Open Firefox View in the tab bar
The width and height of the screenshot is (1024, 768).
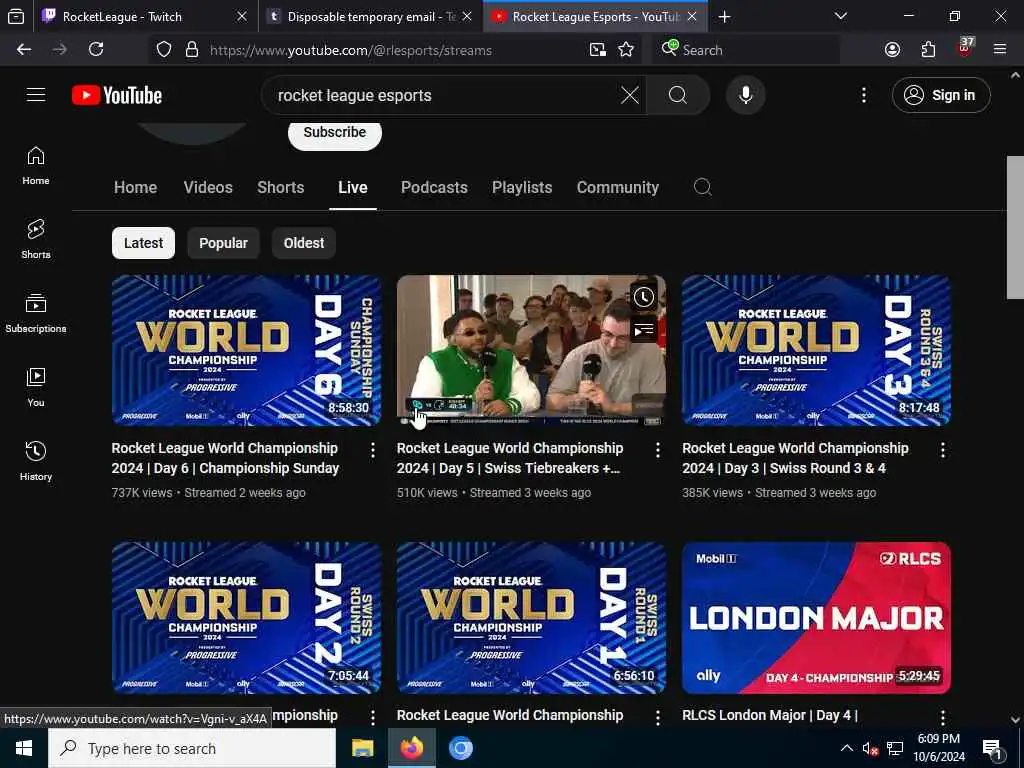[16, 16]
